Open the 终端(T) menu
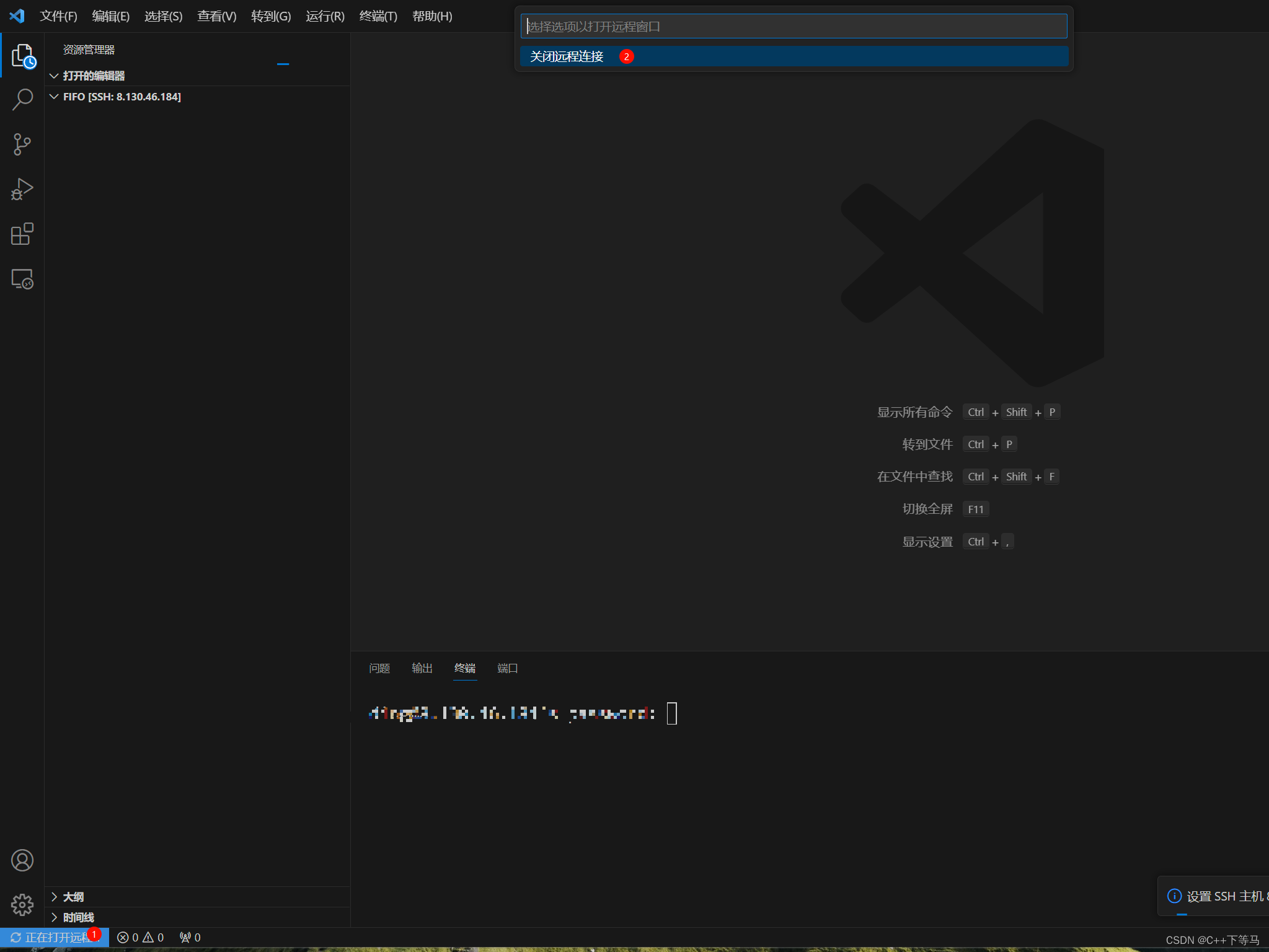Screen dimensions: 1269x952 pyautogui.click(x=378, y=16)
